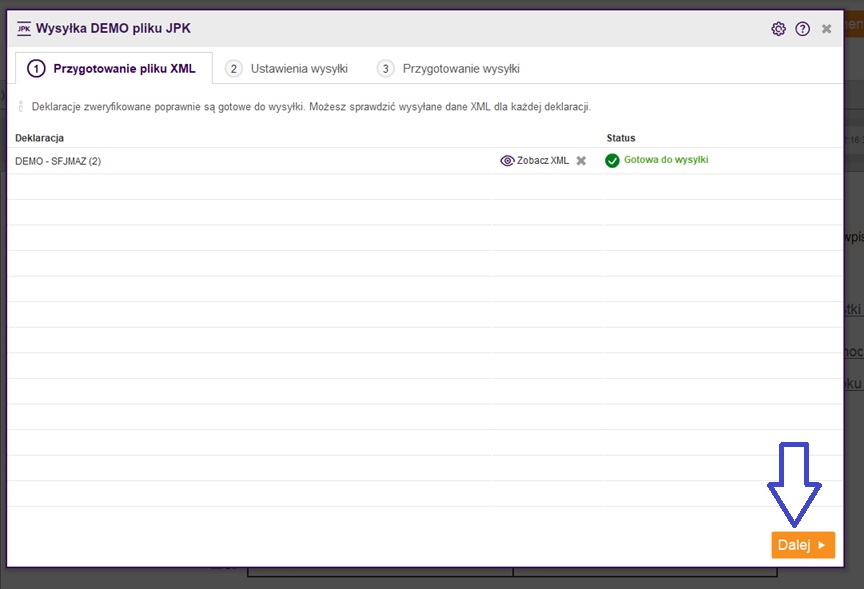Click the green checkmark status icon
This screenshot has height=589, width=864.
click(612, 161)
